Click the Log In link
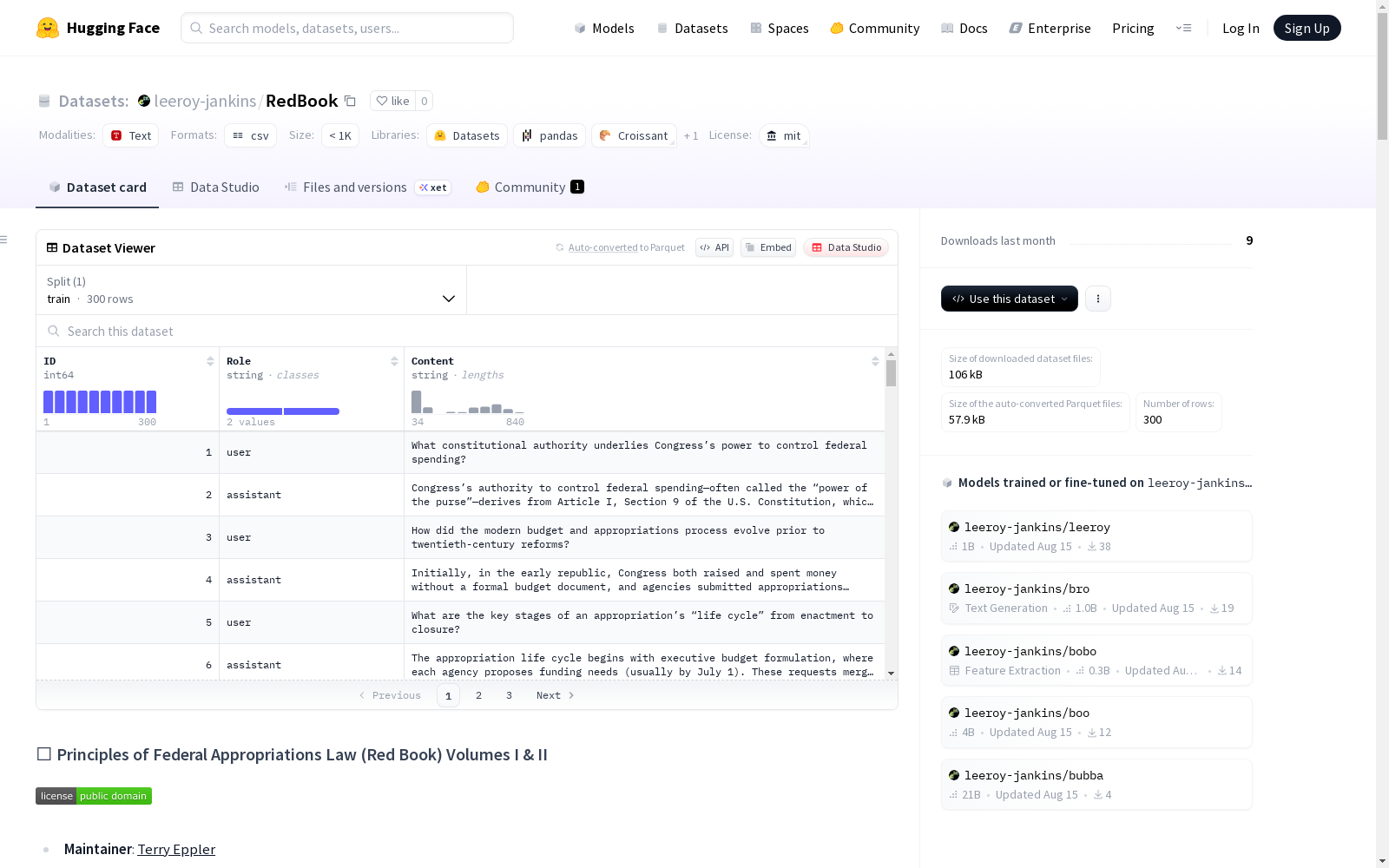Screen dimensions: 1389x868 (x=1241, y=28)
